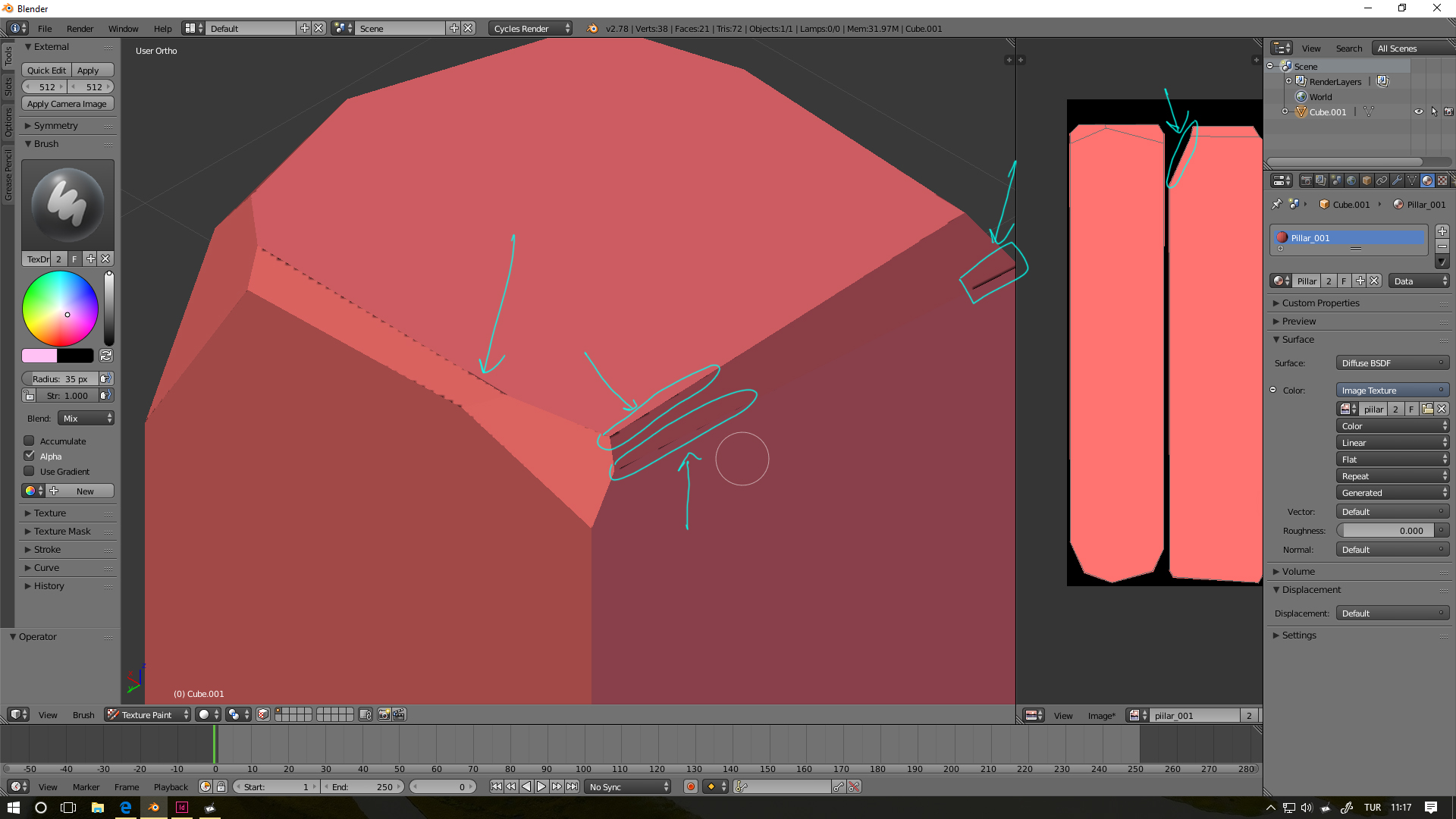This screenshot has width=1456, height=819.
Task: Add new material slot plus button
Action: 1442,231
